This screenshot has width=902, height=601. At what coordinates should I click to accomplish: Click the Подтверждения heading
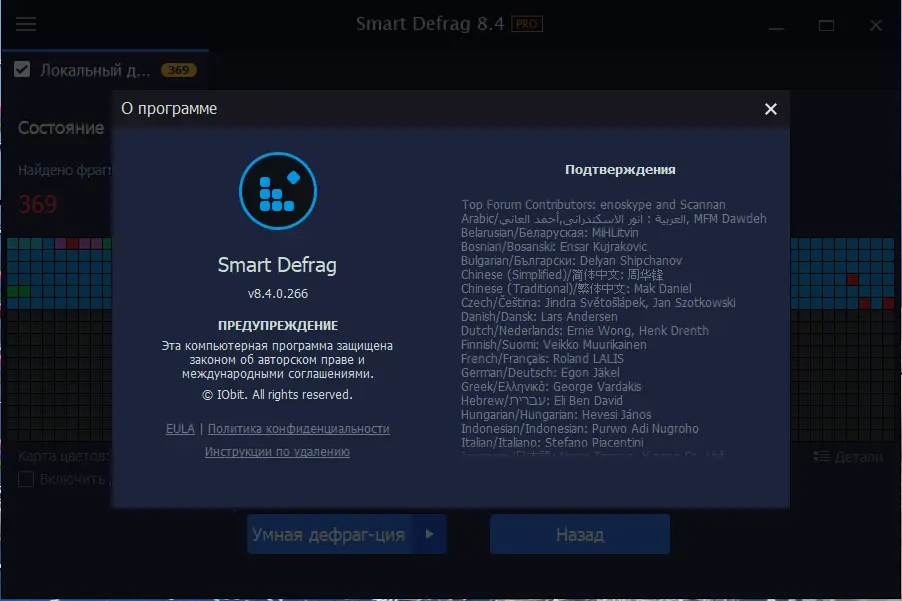tap(620, 170)
